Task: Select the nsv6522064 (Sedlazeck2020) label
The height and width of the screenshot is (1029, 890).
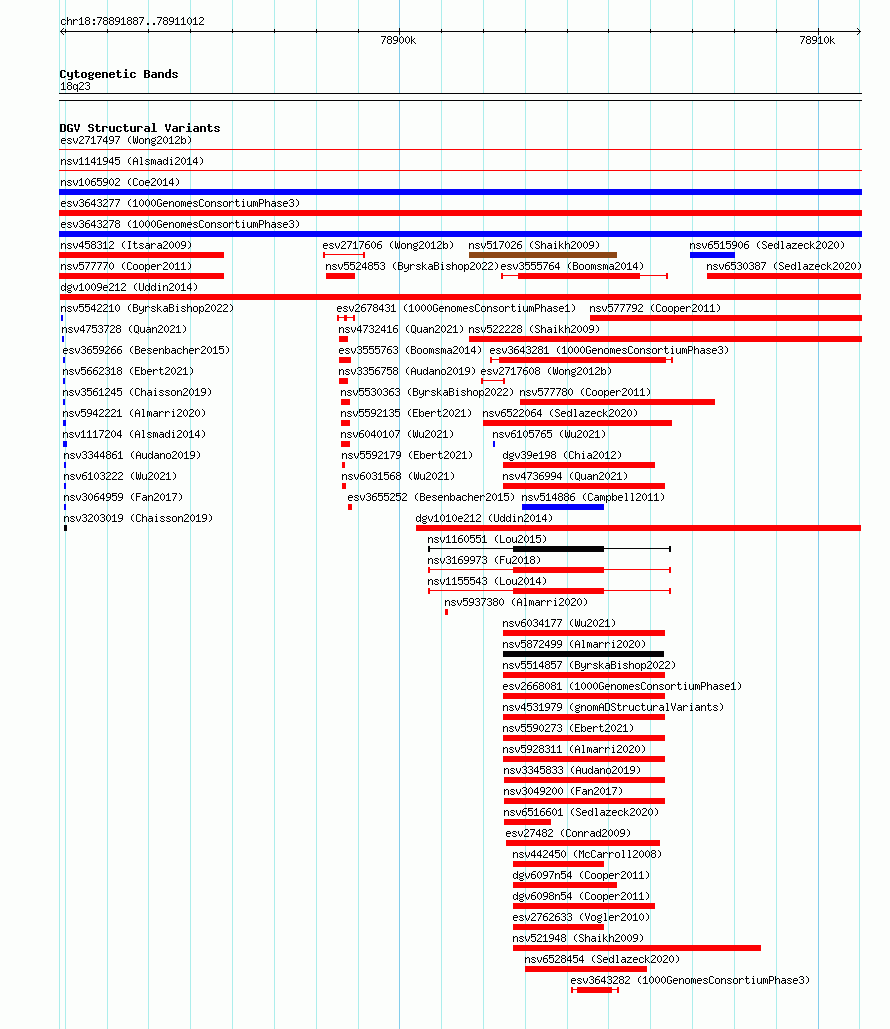Action: pyautogui.click(x=560, y=413)
